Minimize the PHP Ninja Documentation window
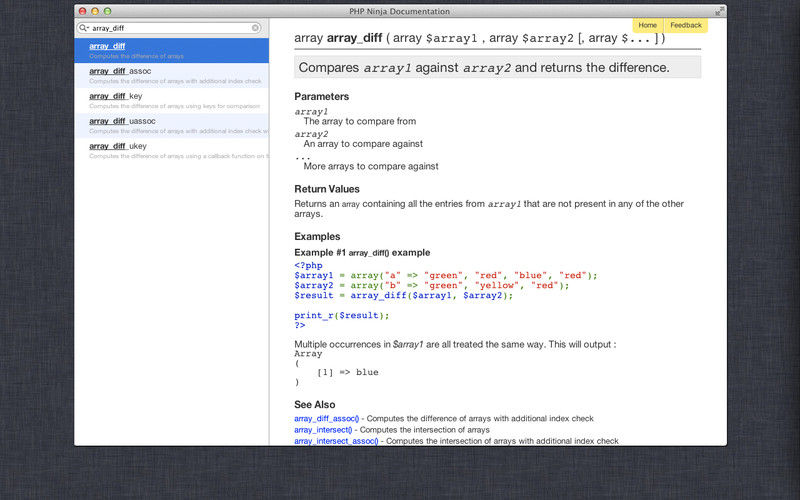 coord(95,11)
